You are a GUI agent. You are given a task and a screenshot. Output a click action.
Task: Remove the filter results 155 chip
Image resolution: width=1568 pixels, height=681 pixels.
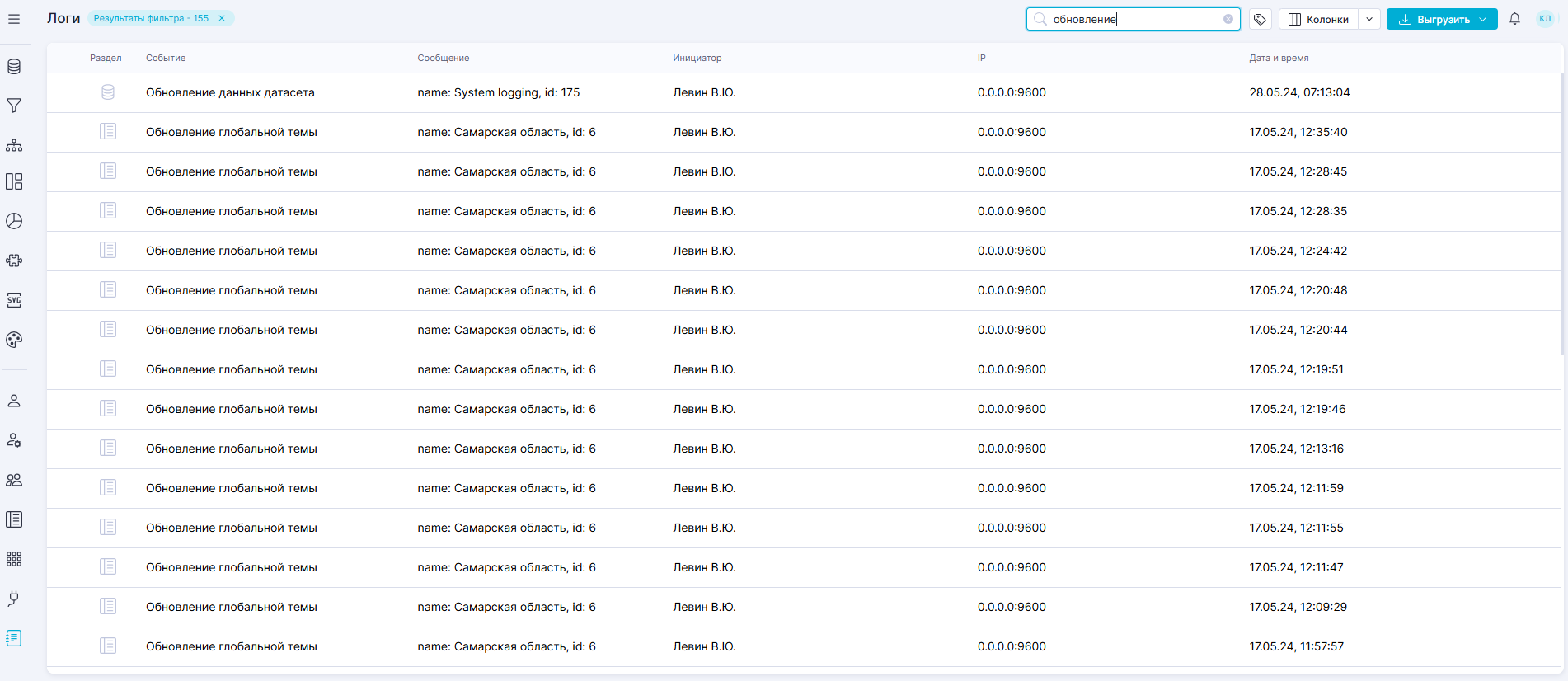[222, 18]
